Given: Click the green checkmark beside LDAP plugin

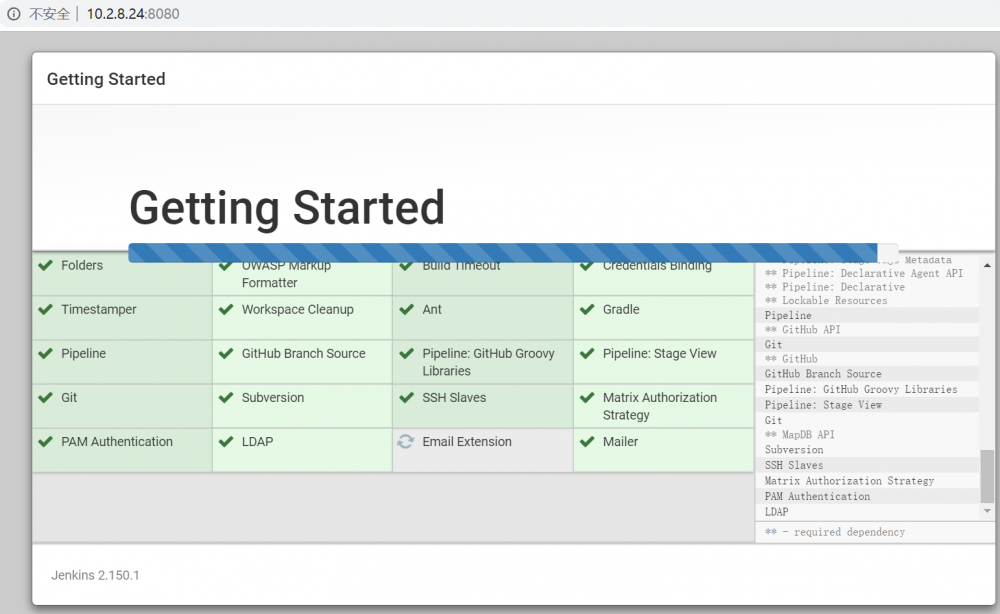Looking at the screenshot, I should click(225, 442).
